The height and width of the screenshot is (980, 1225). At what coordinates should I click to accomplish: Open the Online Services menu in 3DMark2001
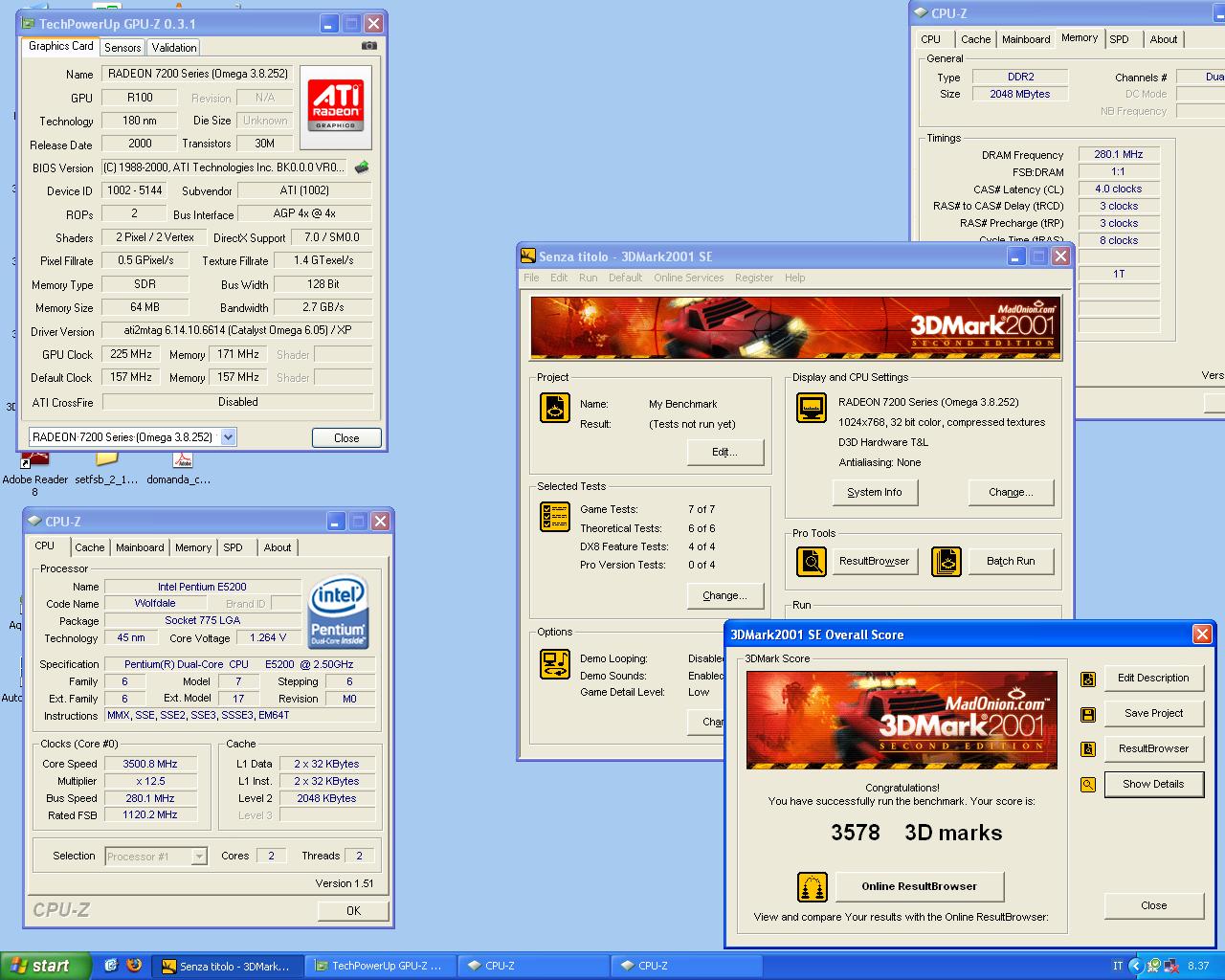tap(689, 278)
